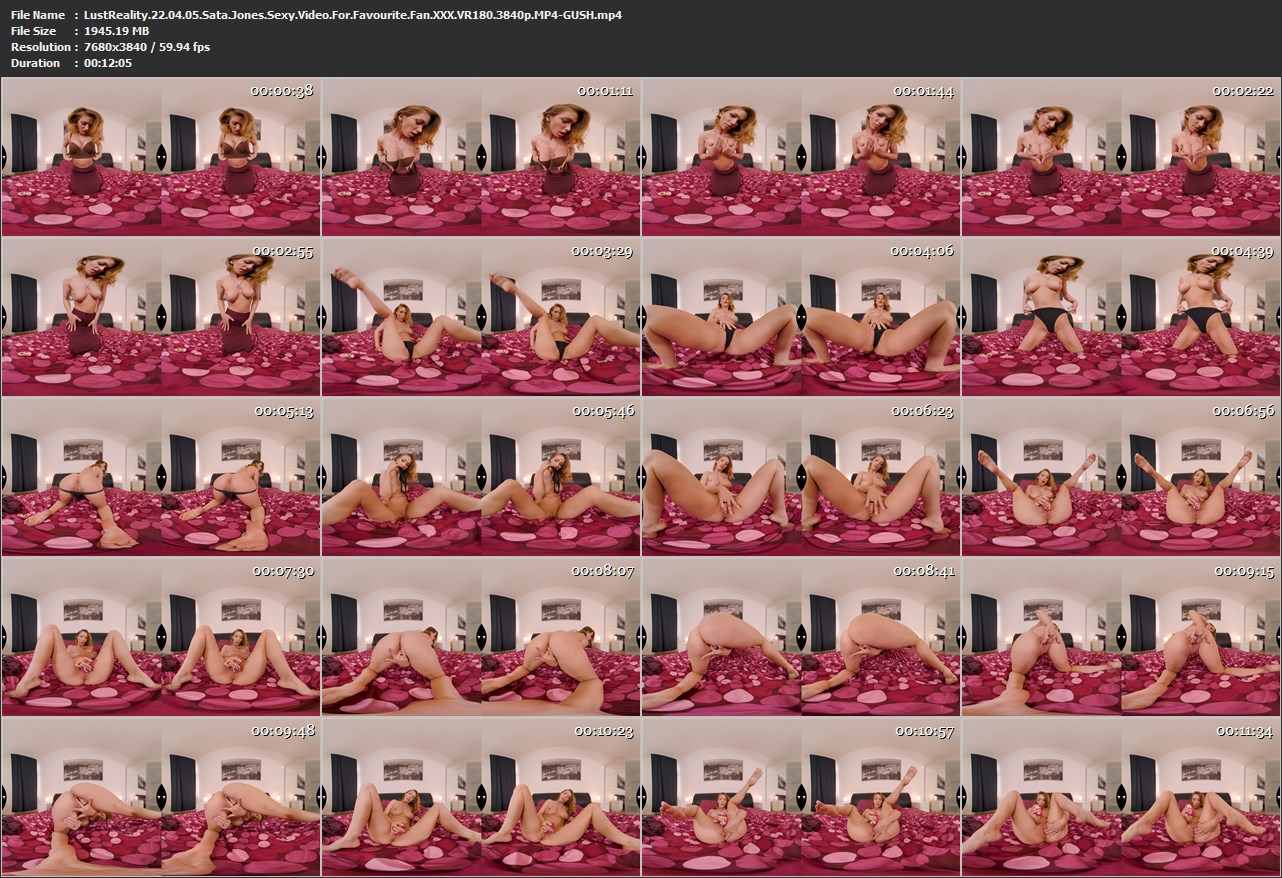Choose the last thumbnail marked 00:11:34
Viewport: 1282px width, 878px height.
[1121, 797]
